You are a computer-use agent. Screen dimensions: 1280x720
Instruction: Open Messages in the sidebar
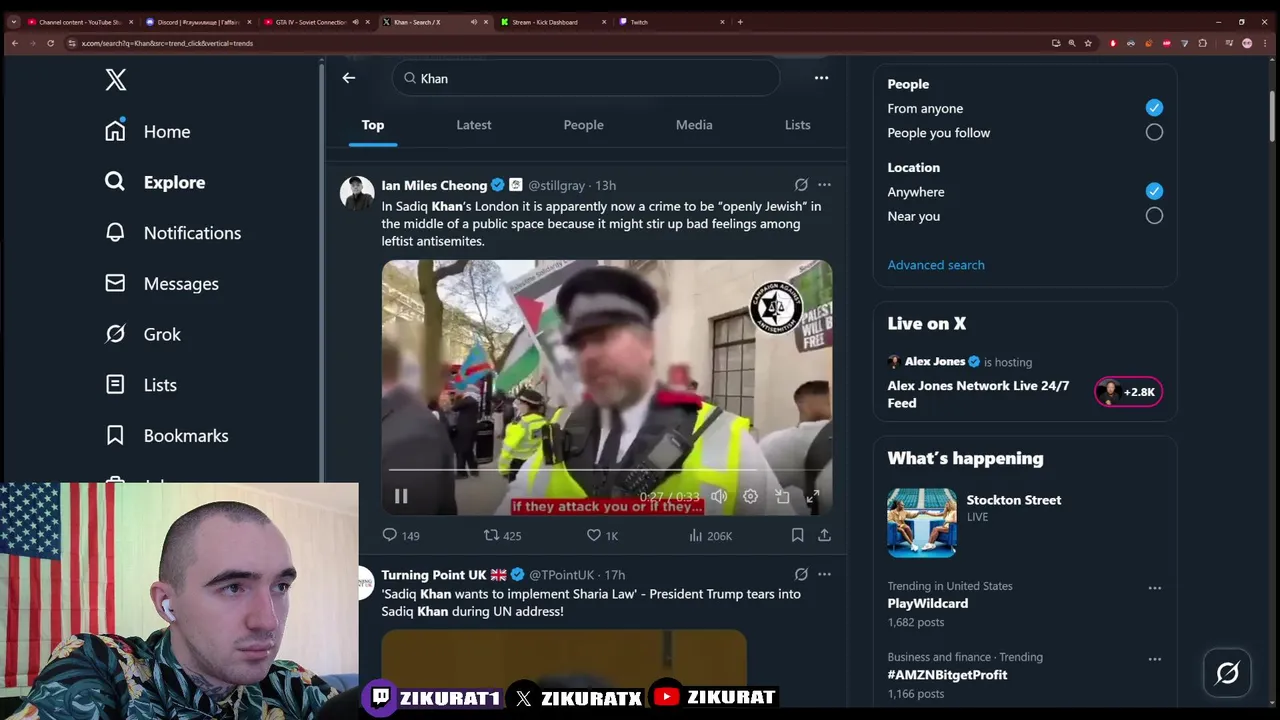pyautogui.click(x=162, y=284)
